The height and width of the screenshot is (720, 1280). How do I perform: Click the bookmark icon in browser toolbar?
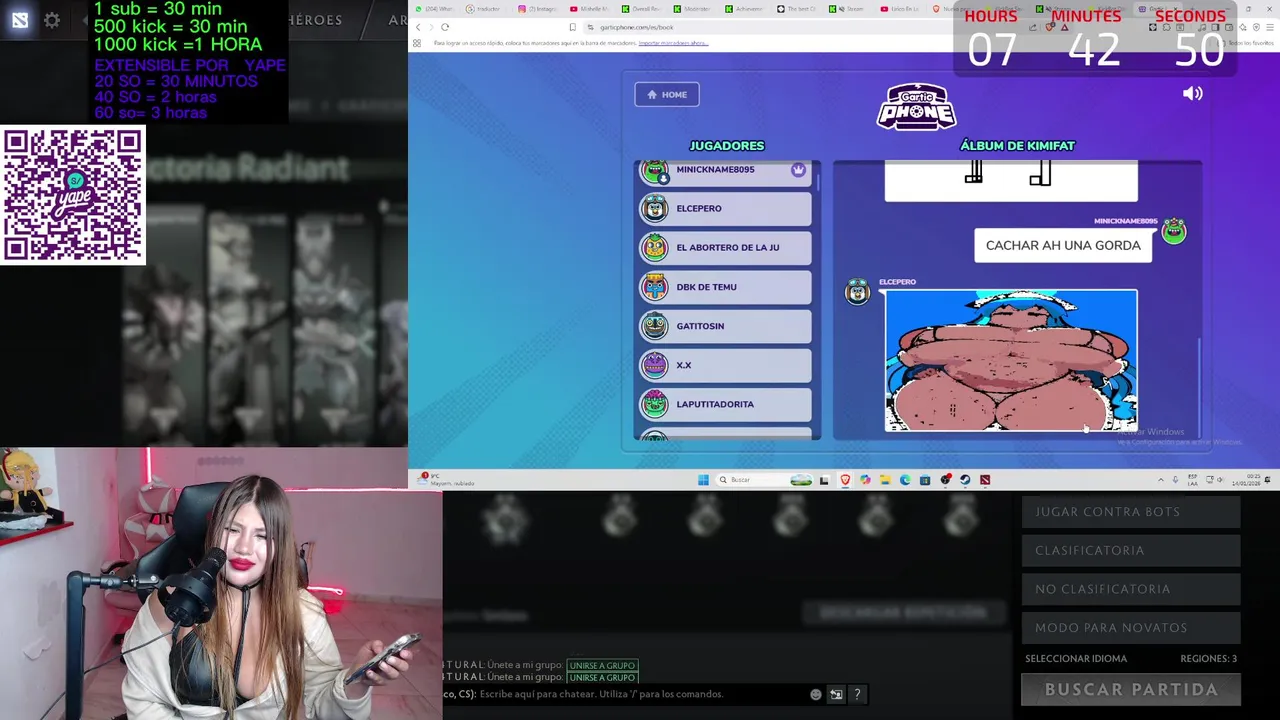[x=572, y=27]
